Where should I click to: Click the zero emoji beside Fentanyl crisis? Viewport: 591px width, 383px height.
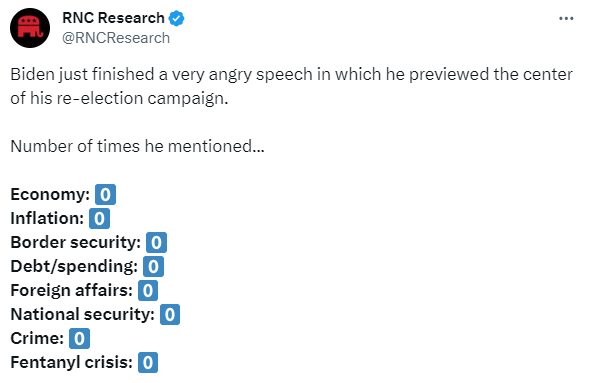(148, 363)
